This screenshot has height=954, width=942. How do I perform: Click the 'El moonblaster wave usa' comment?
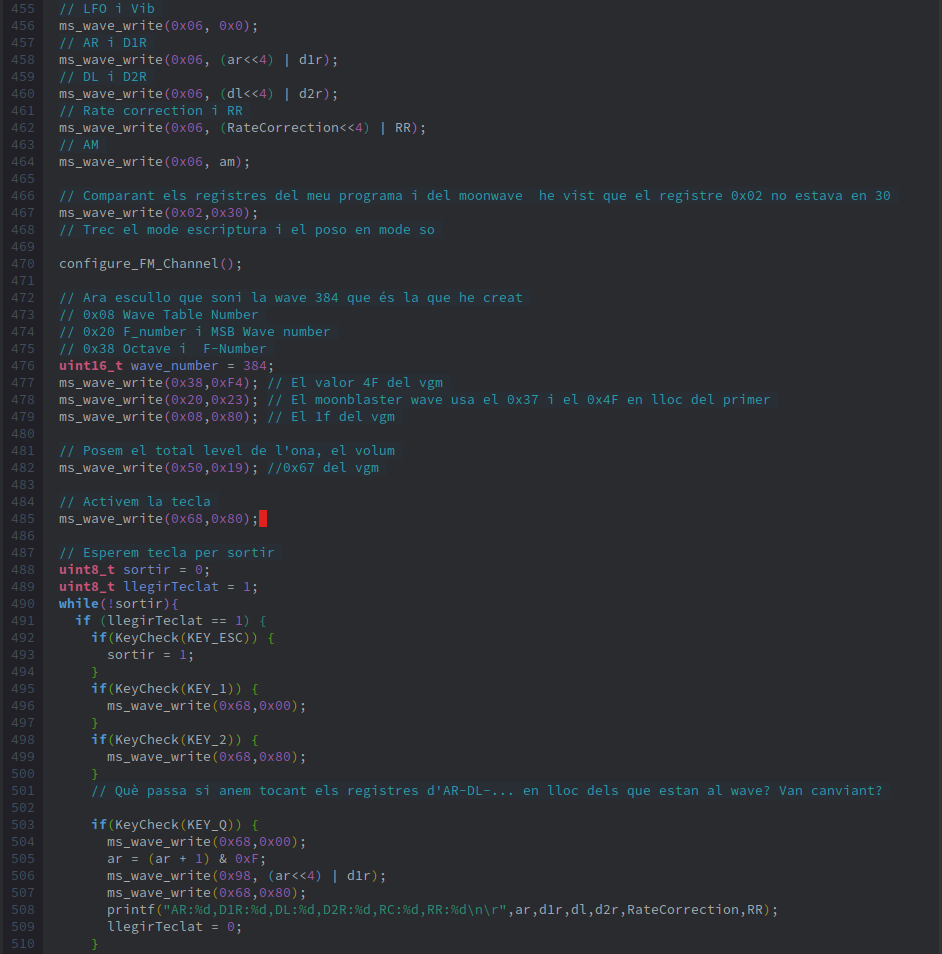pos(518,400)
